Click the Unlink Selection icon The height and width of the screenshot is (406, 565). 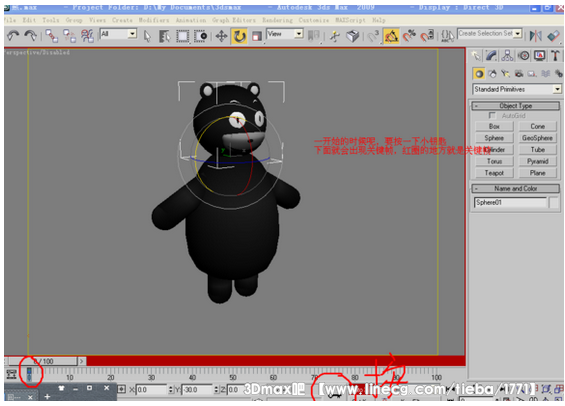69,36
